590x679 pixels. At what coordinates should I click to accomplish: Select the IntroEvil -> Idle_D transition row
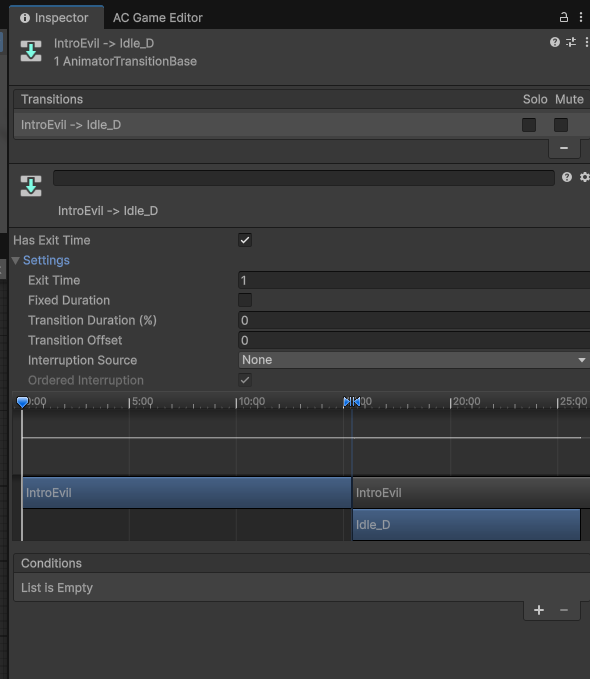click(x=302, y=125)
